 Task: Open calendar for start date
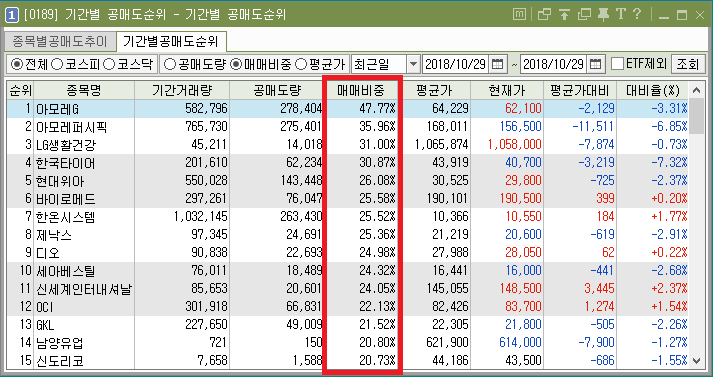pos(497,64)
